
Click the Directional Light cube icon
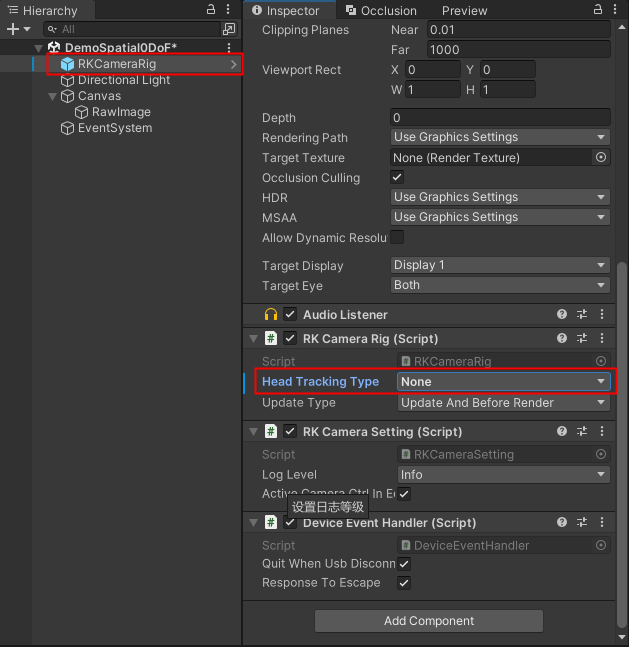[67, 80]
